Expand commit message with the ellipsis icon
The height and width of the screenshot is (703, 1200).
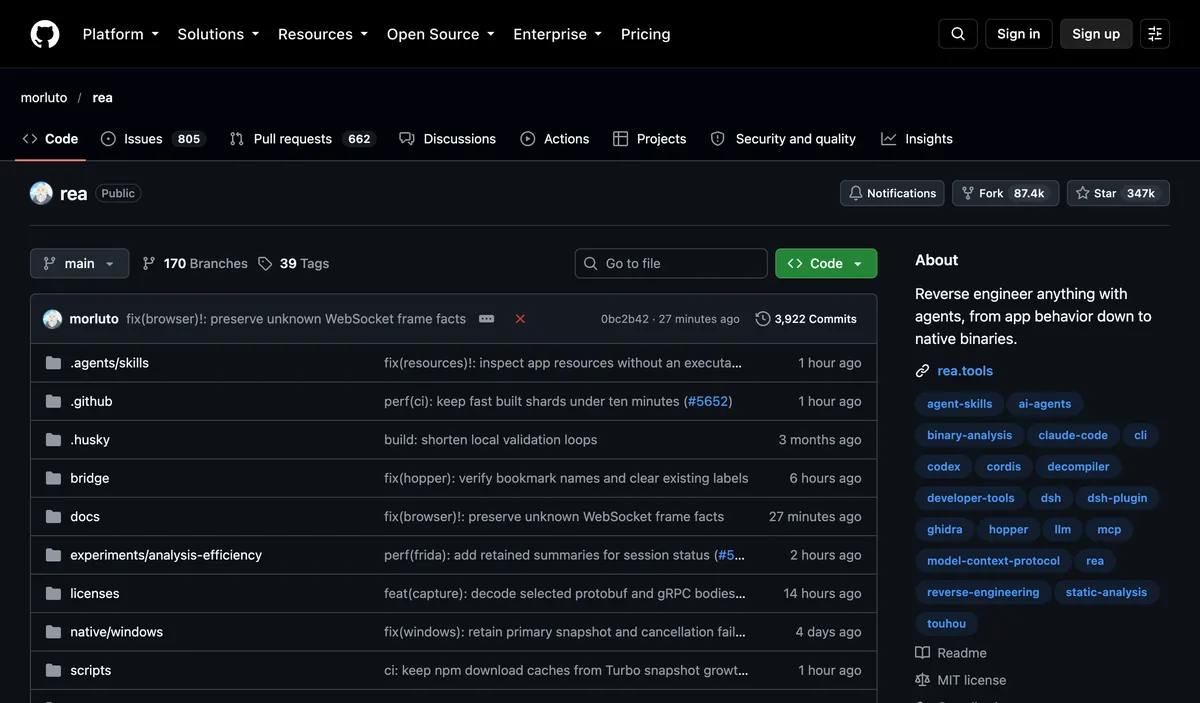tap(487, 319)
